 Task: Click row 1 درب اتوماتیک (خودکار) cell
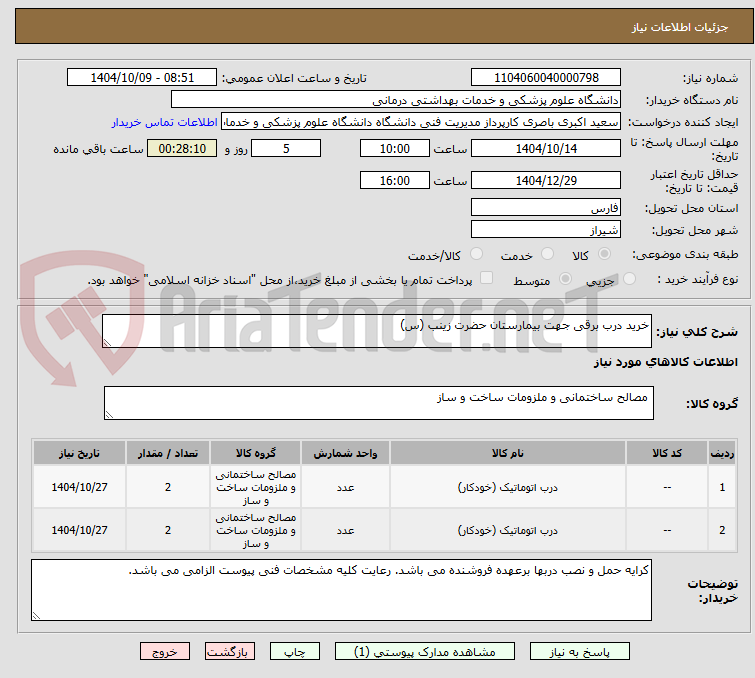pyautogui.click(x=508, y=487)
